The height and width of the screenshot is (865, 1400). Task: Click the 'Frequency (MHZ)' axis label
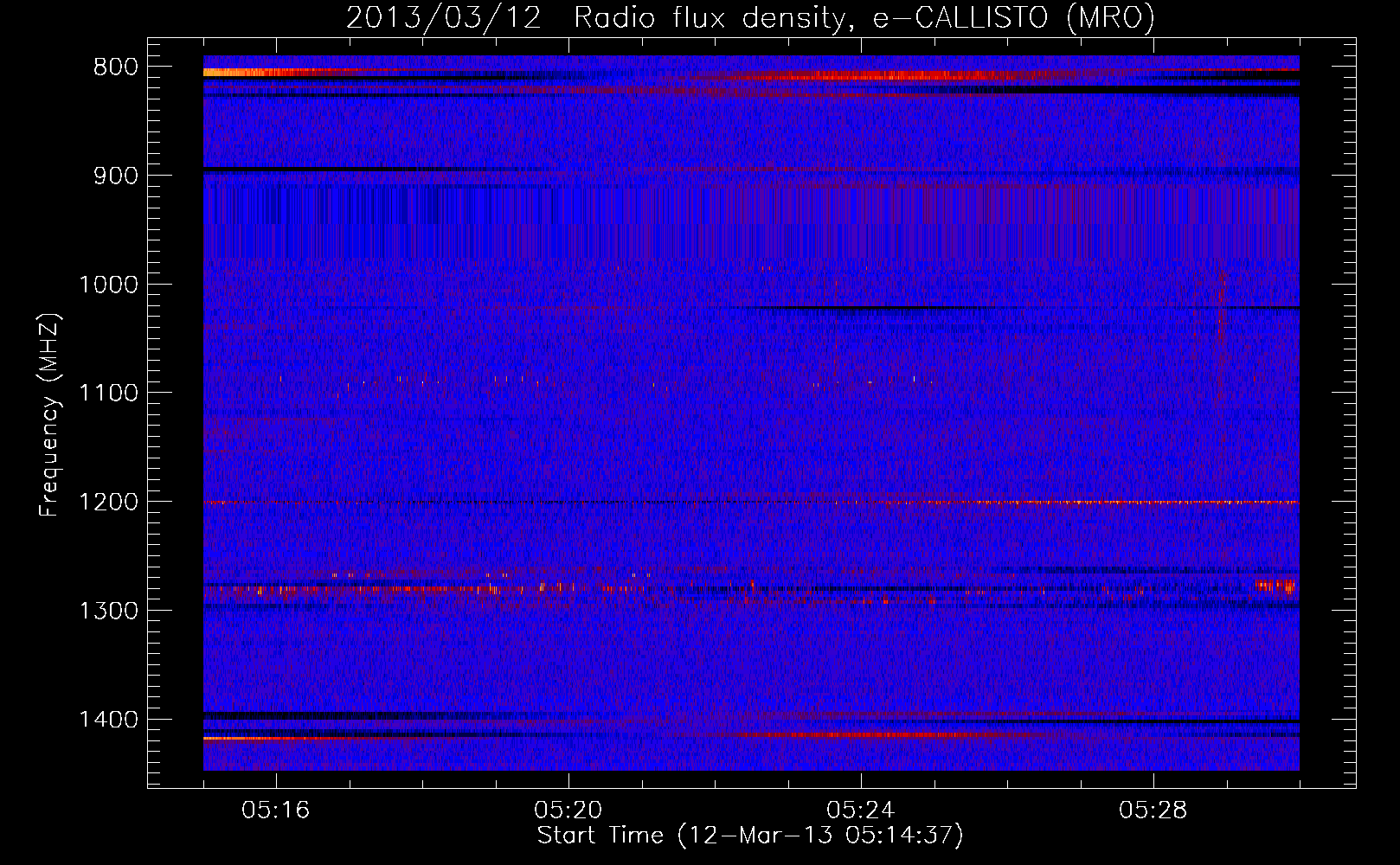(x=49, y=414)
